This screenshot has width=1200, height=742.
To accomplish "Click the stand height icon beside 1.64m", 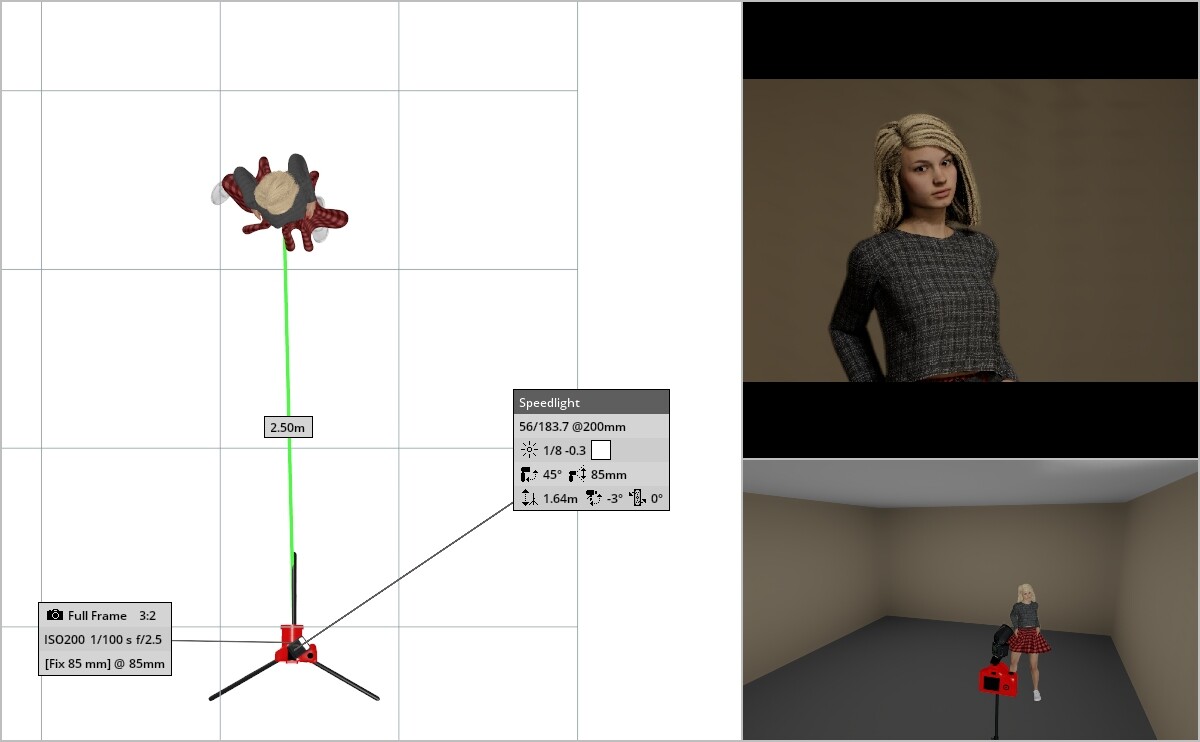I will click(529, 498).
